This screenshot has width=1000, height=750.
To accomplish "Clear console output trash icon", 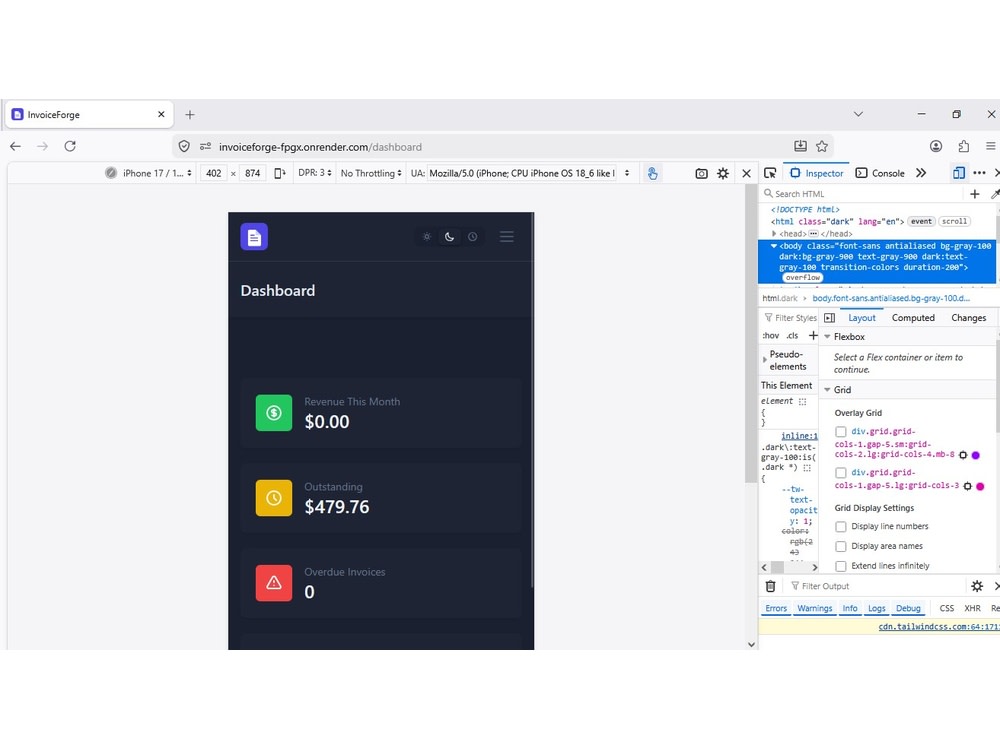I will pos(770,585).
